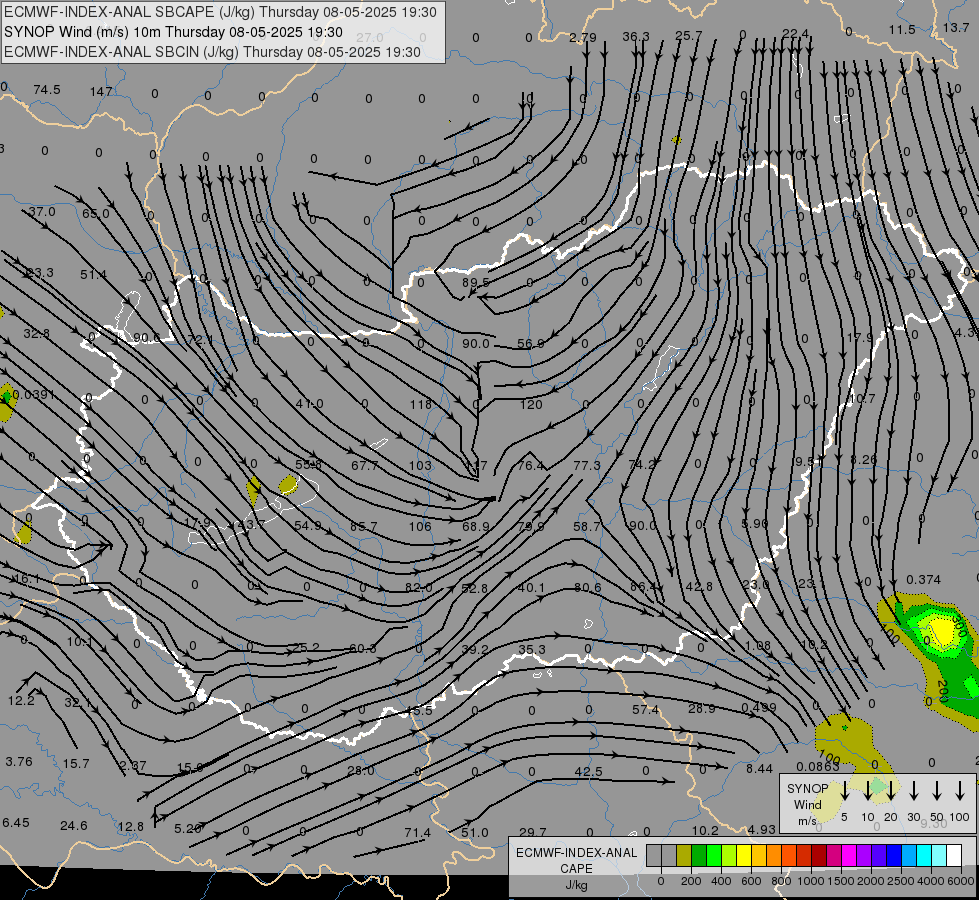Screen dimensions: 979x900
Task: Click the grid value 8.44
Action: (759, 768)
